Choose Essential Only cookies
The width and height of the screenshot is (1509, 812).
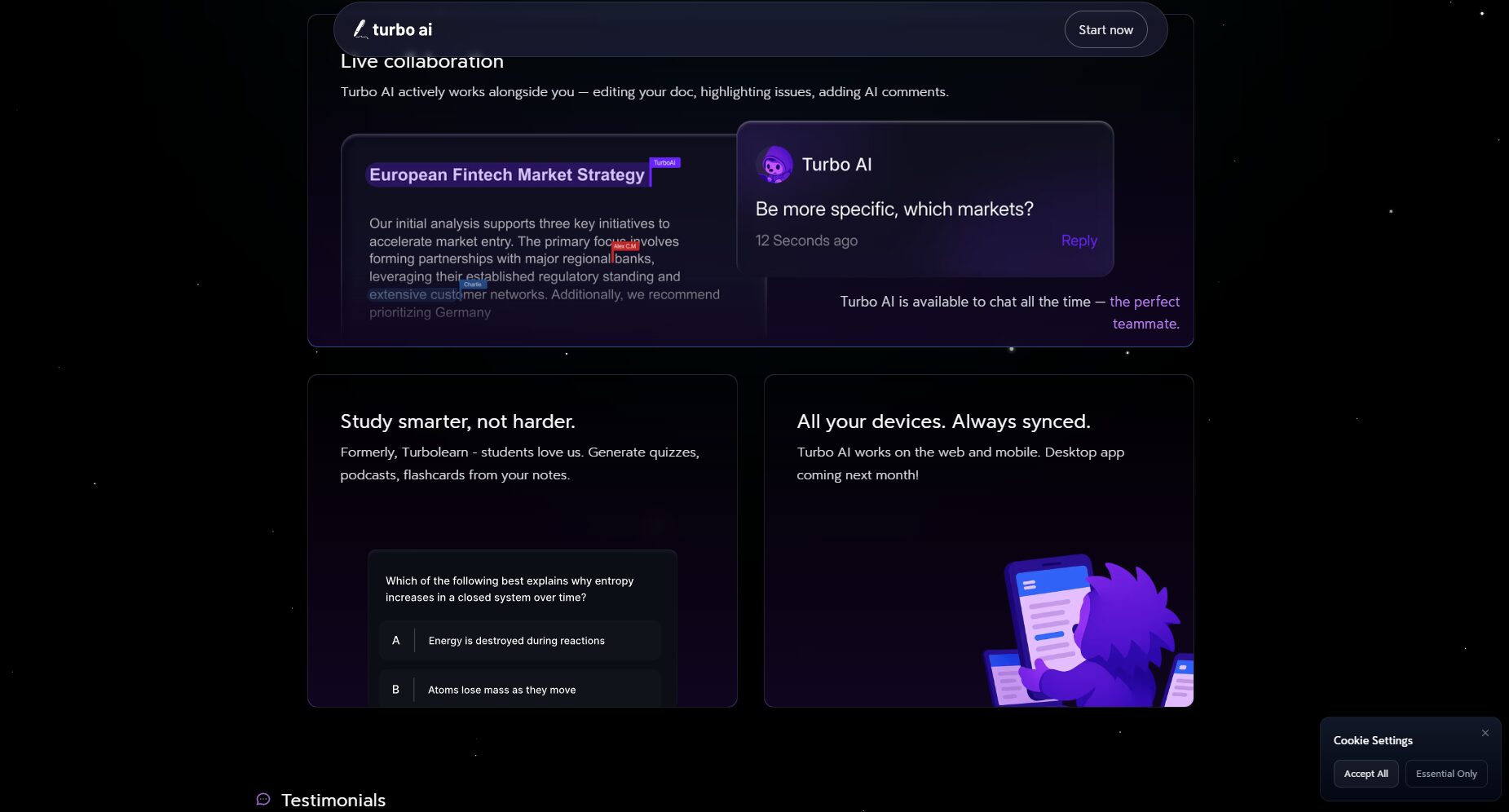1445,774
